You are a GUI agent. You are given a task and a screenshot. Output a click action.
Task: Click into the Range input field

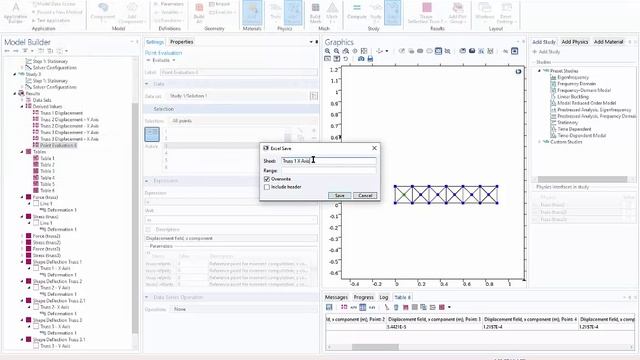point(329,171)
